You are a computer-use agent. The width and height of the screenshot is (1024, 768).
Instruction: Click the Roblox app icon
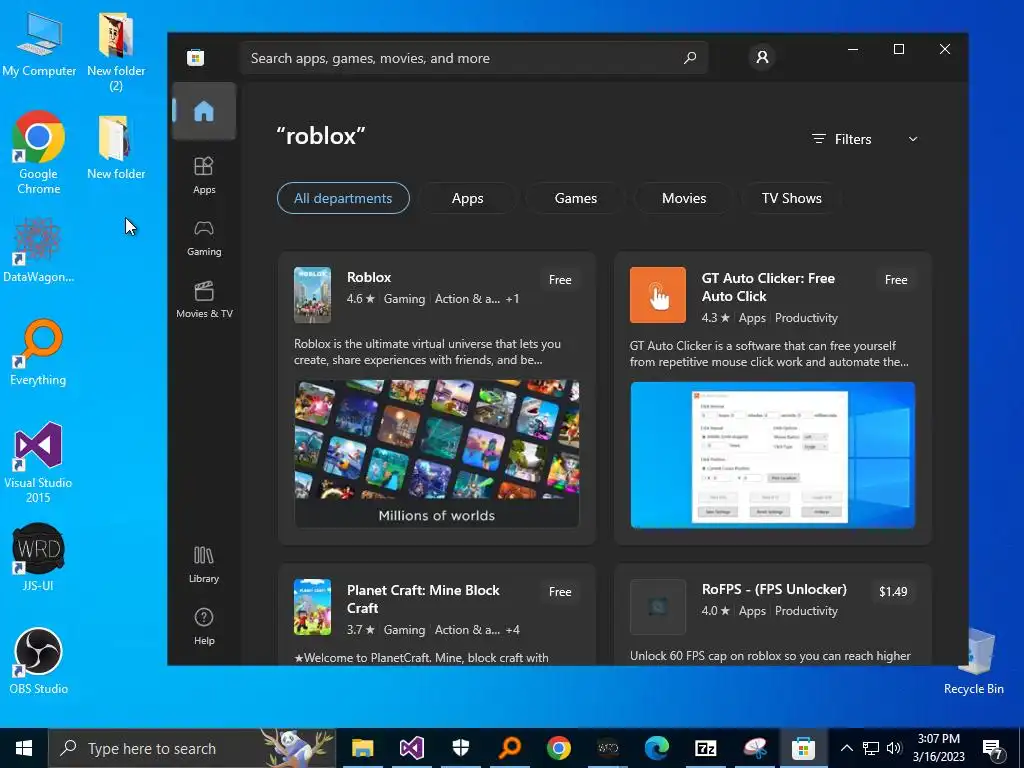pyautogui.click(x=312, y=295)
